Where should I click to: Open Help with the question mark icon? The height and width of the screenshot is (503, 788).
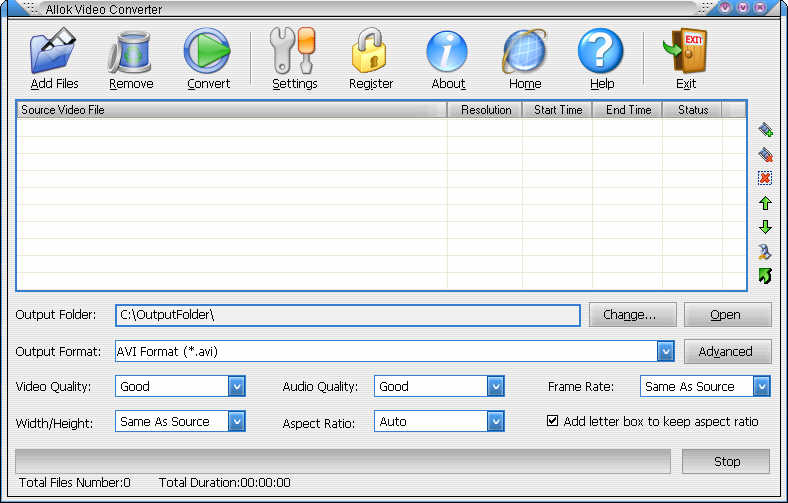(x=601, y=51)
